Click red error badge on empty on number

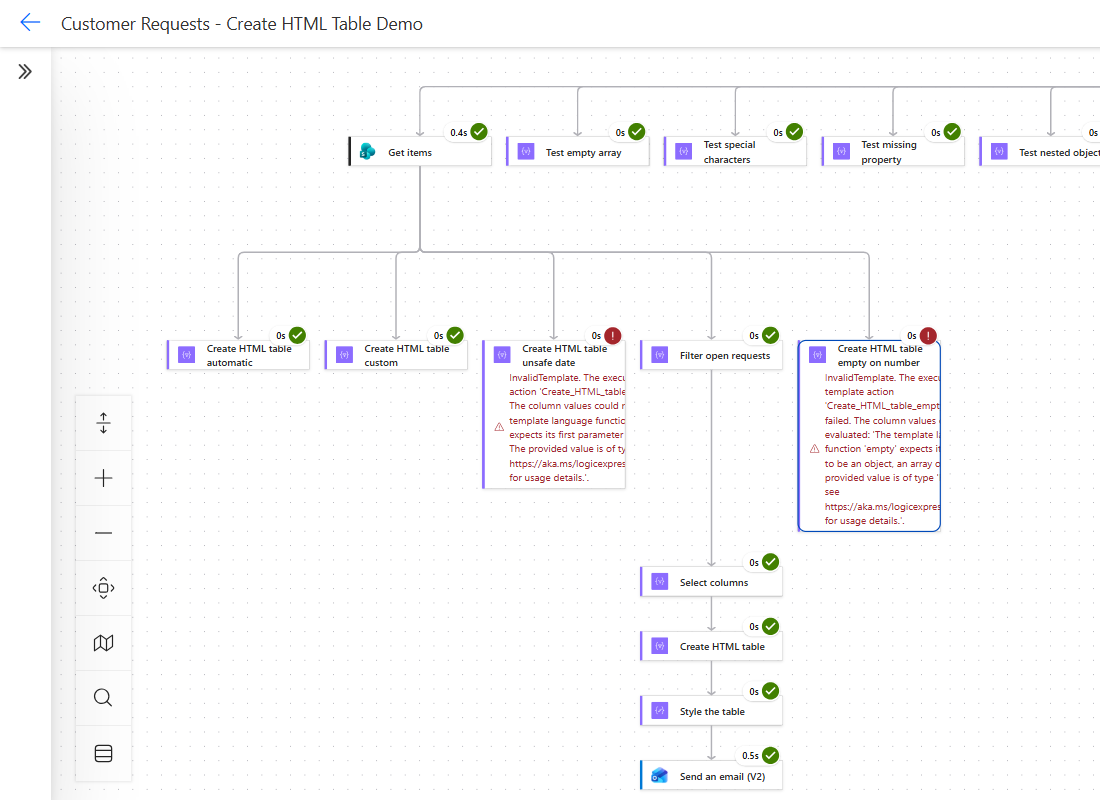[928, 335]
